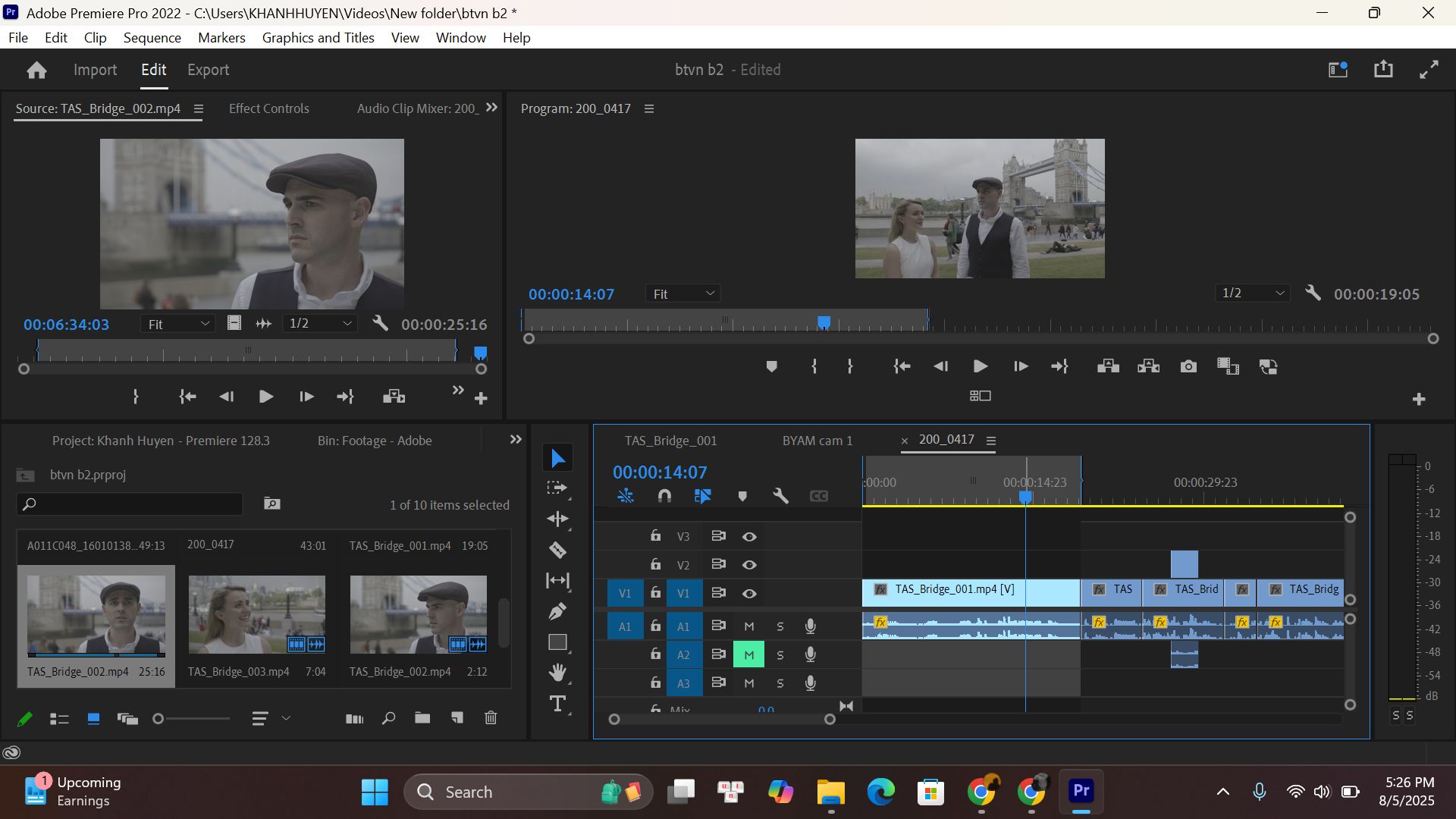
Task: Open 200_0417 sequence panel menu
Action: point(990,441)
